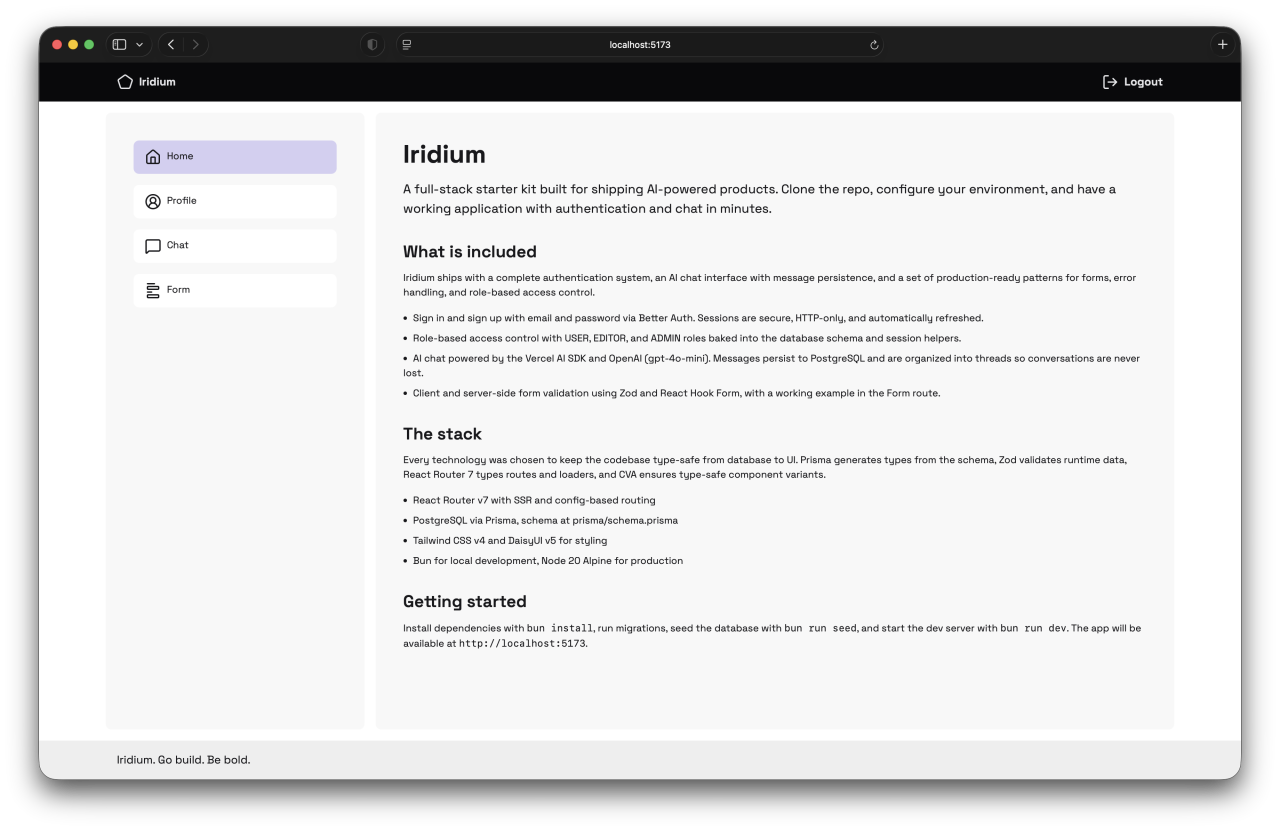Click the page settings icon in the address bar
The image size is (1280, 831).
pyautogui.click(x=407, y=44)
